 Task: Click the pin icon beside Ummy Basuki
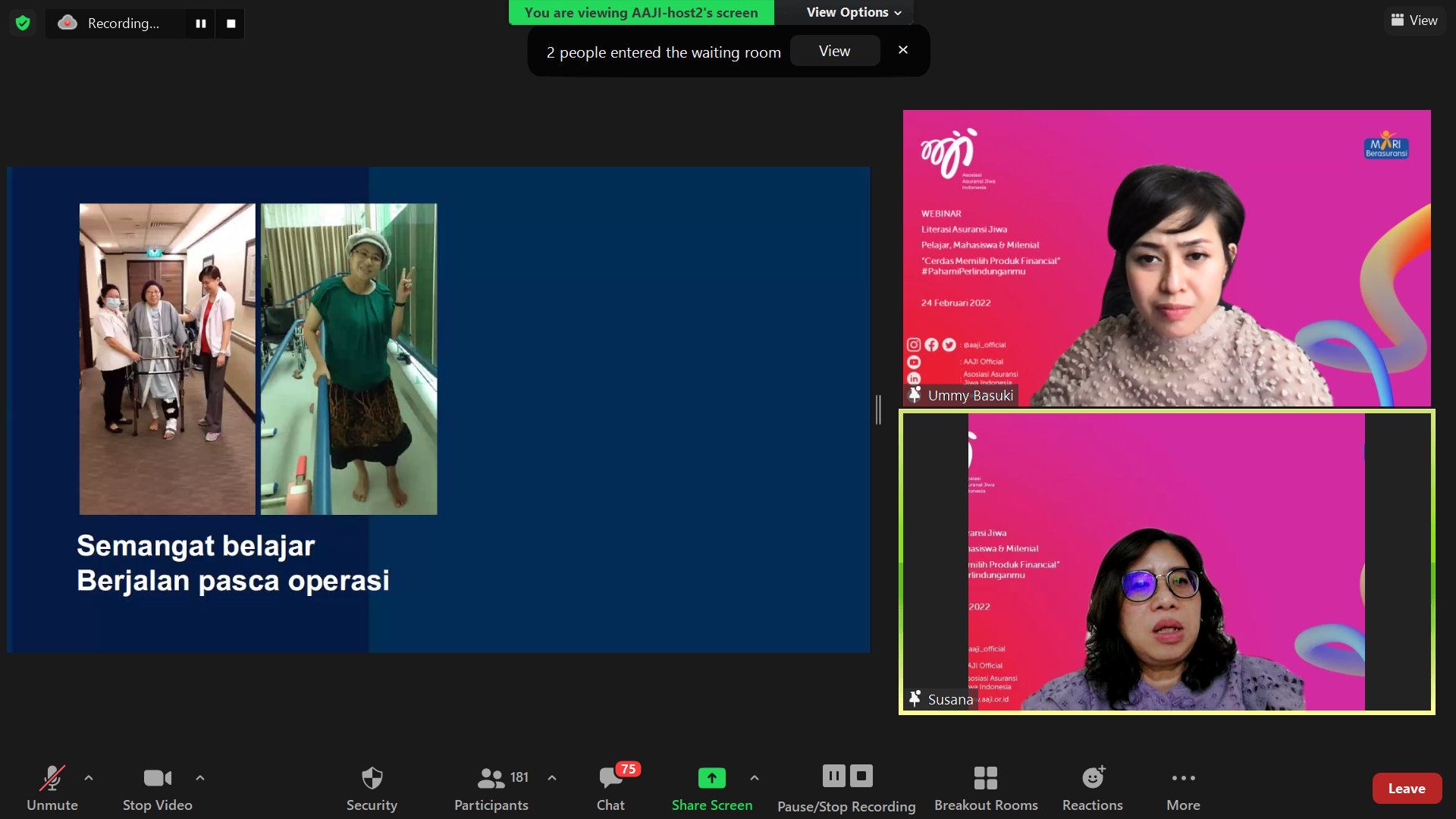915,395
